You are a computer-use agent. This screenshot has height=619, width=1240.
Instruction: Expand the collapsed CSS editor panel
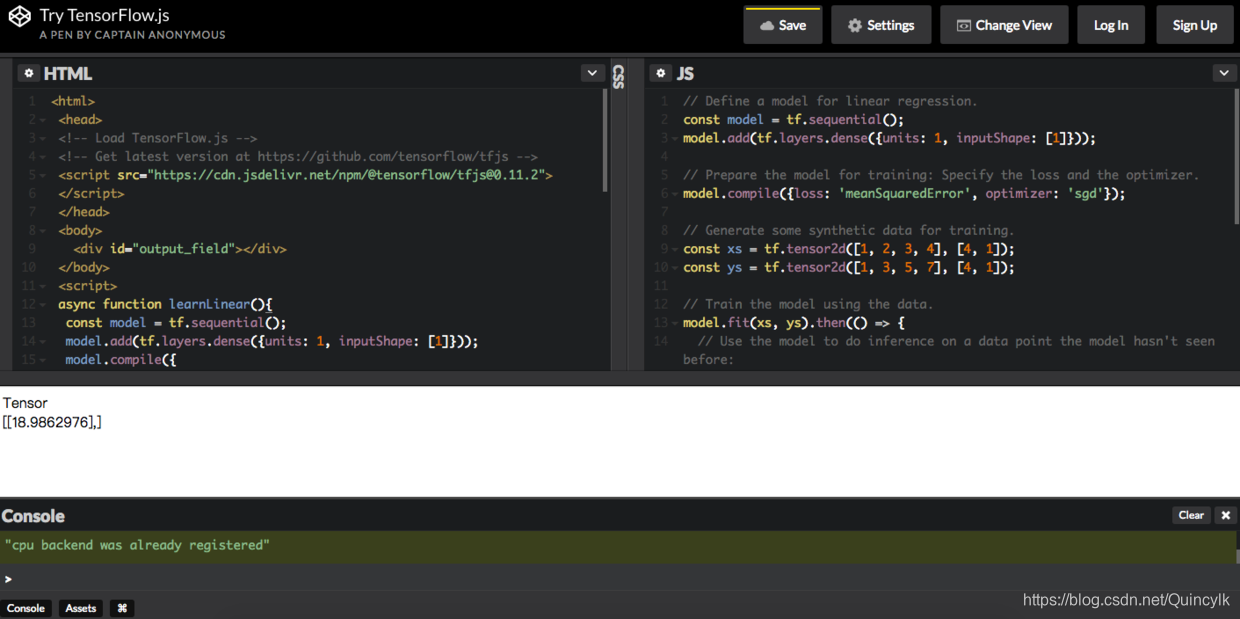(619, 77)
